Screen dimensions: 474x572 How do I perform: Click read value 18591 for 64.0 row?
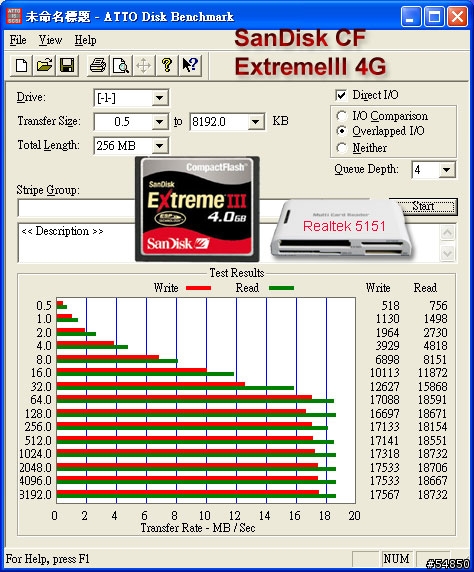pyautogui.click(x=432, y=400)
